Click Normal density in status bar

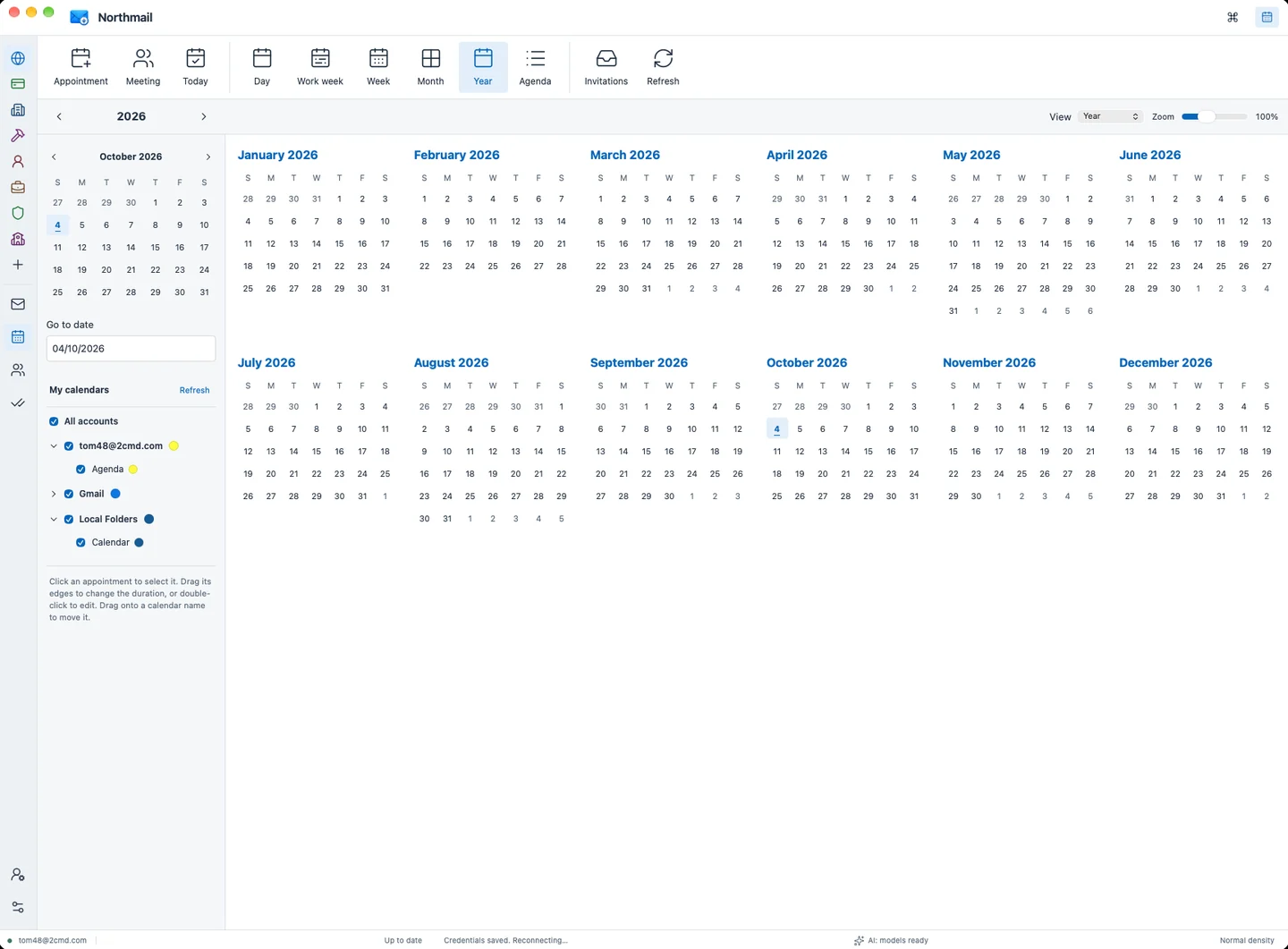click(1247, 940)
